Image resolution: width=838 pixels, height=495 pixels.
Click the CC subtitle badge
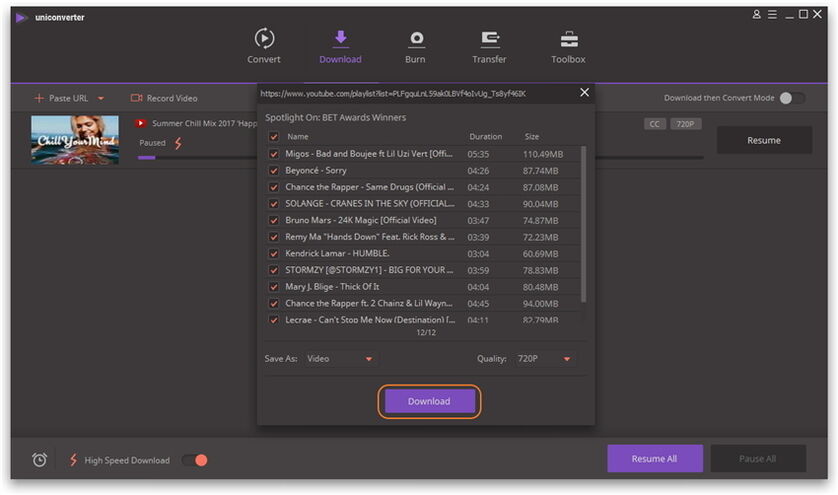click(655, 124)
